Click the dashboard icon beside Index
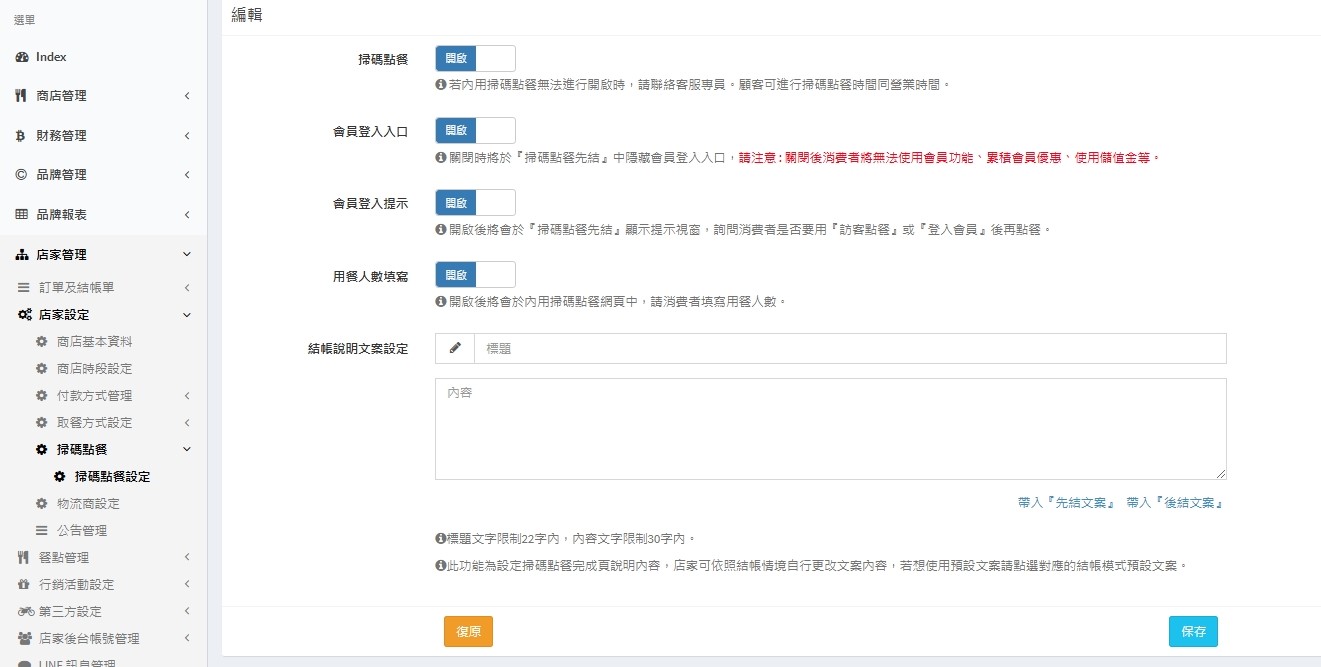1321x667 pixels. coord(22,57)
